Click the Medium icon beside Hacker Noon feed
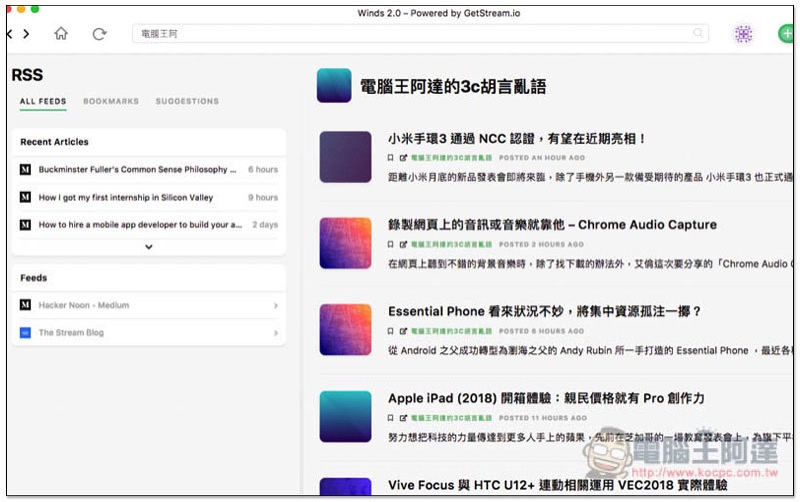 (x=25, y=305)
